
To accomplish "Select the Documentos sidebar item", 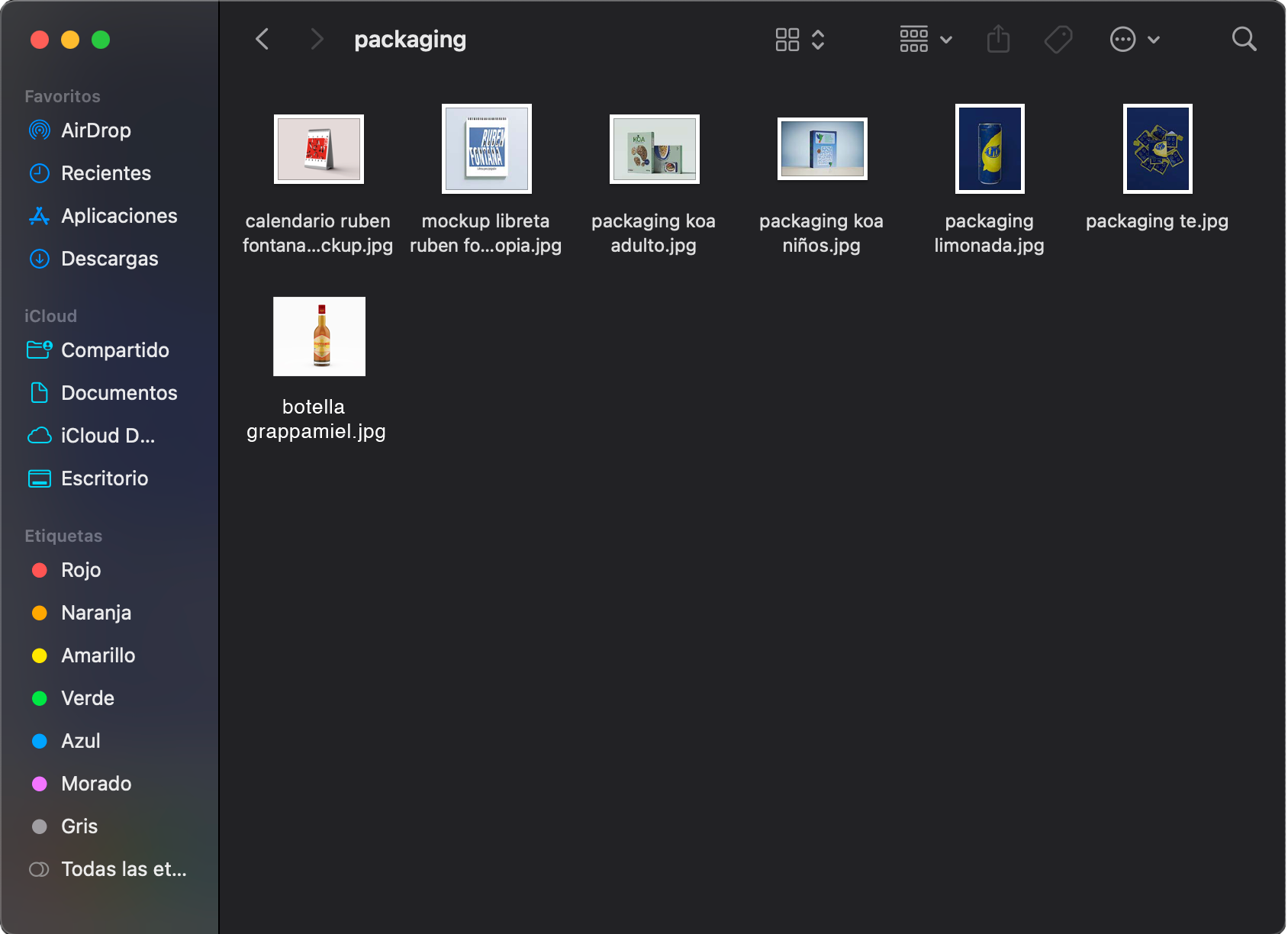I will [118, 393].
